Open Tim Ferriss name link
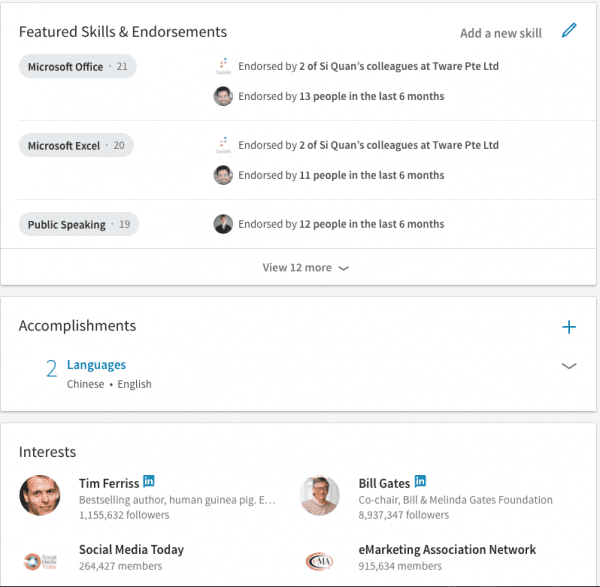 pos(109,483)
